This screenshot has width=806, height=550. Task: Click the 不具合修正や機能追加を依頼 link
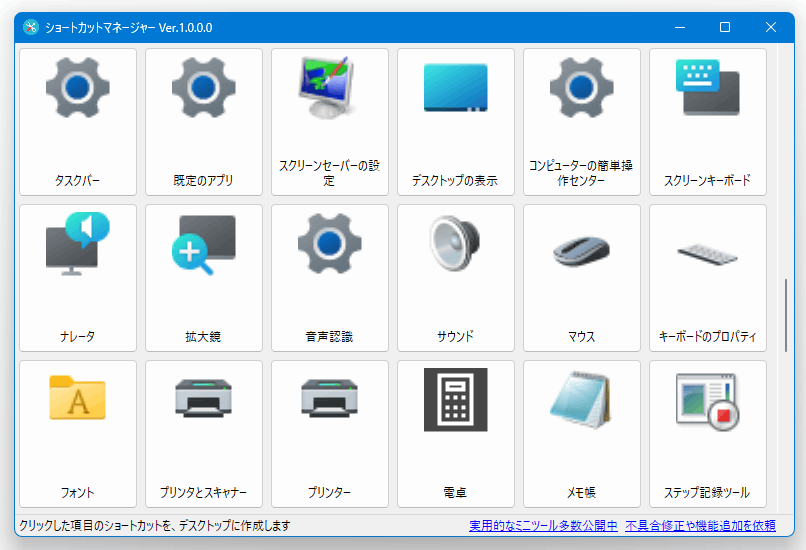click(x=700, y=525)
